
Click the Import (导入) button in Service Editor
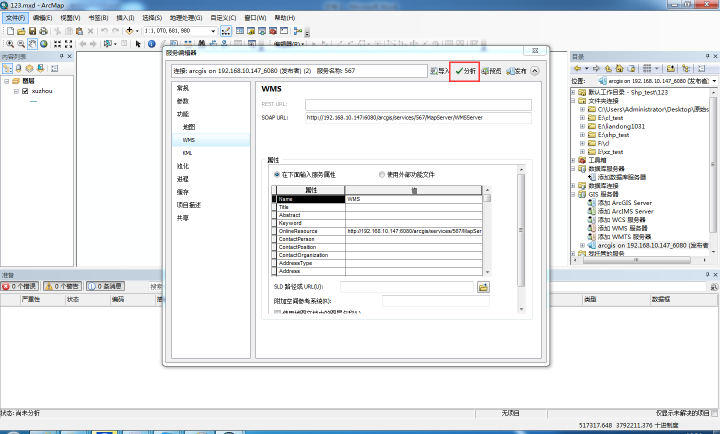(x=439, y=71)
